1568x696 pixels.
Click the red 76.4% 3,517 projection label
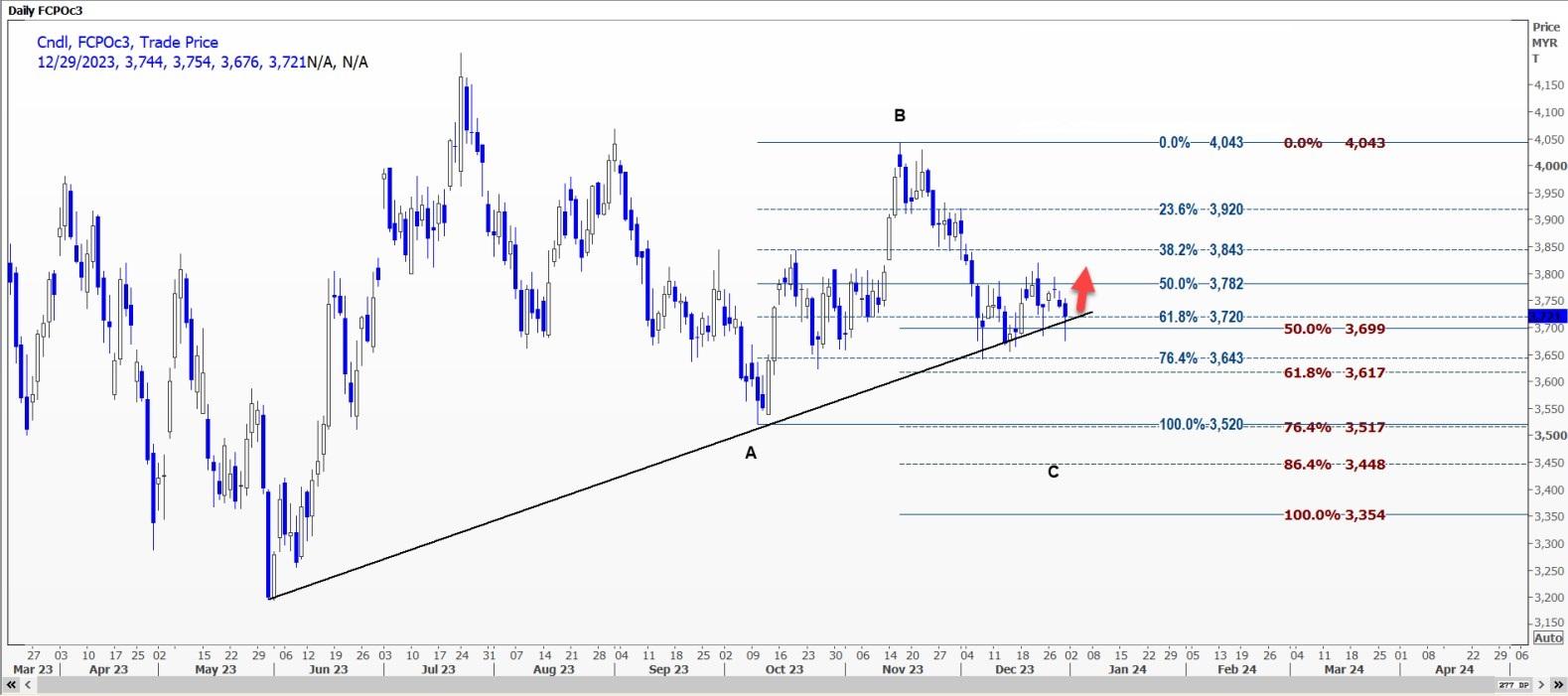pyautogui.click(x=1334, y=428)
